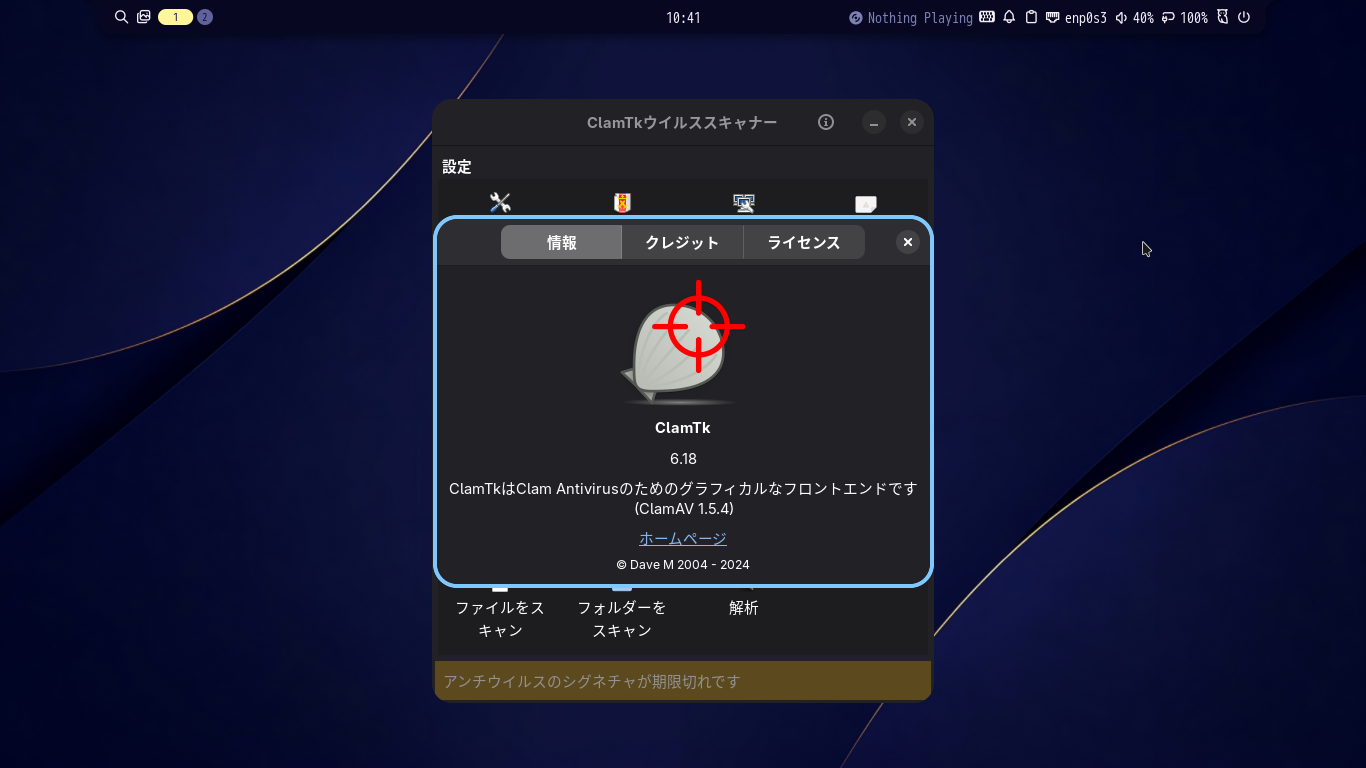Click the version number 6.18

click(683, 458)
